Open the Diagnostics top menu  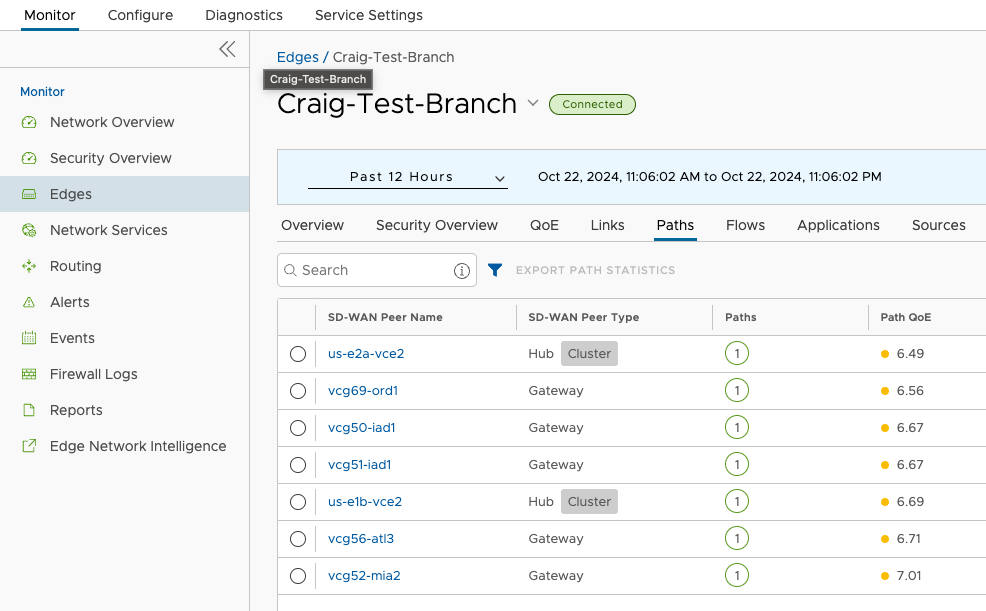pyautogui.click(x=244, y=15)
